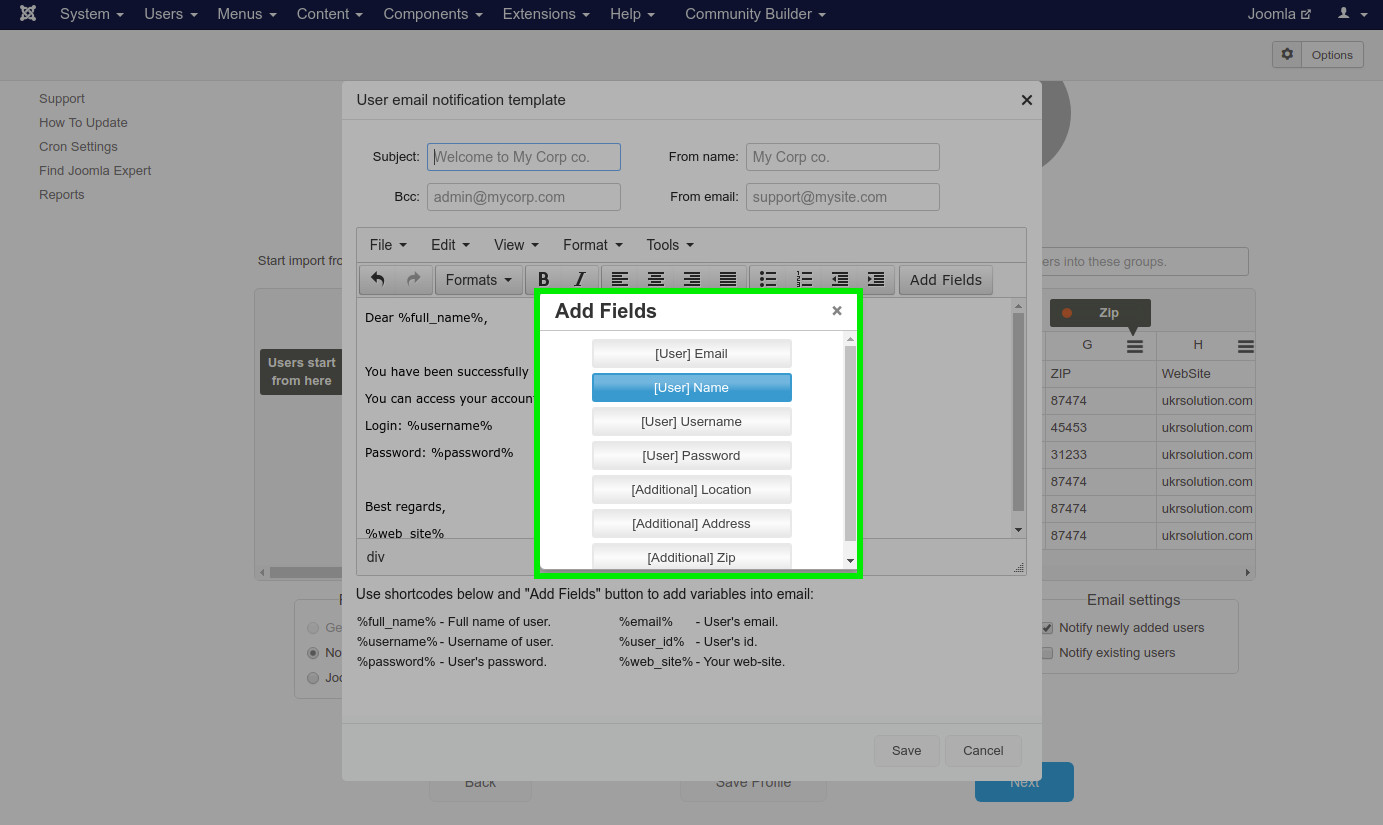The height and width of the screenshot is (825, 1383).
Task: Open the editor's Format menu dropdown
Action: pyautogui.click(x=592, y=245)
